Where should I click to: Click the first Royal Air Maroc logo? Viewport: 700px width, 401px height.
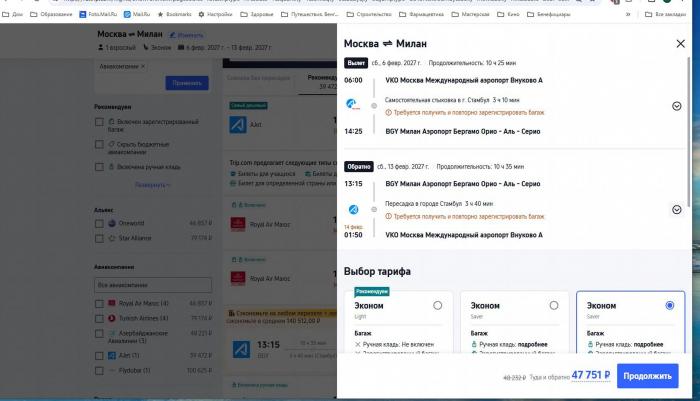[238, 224]
